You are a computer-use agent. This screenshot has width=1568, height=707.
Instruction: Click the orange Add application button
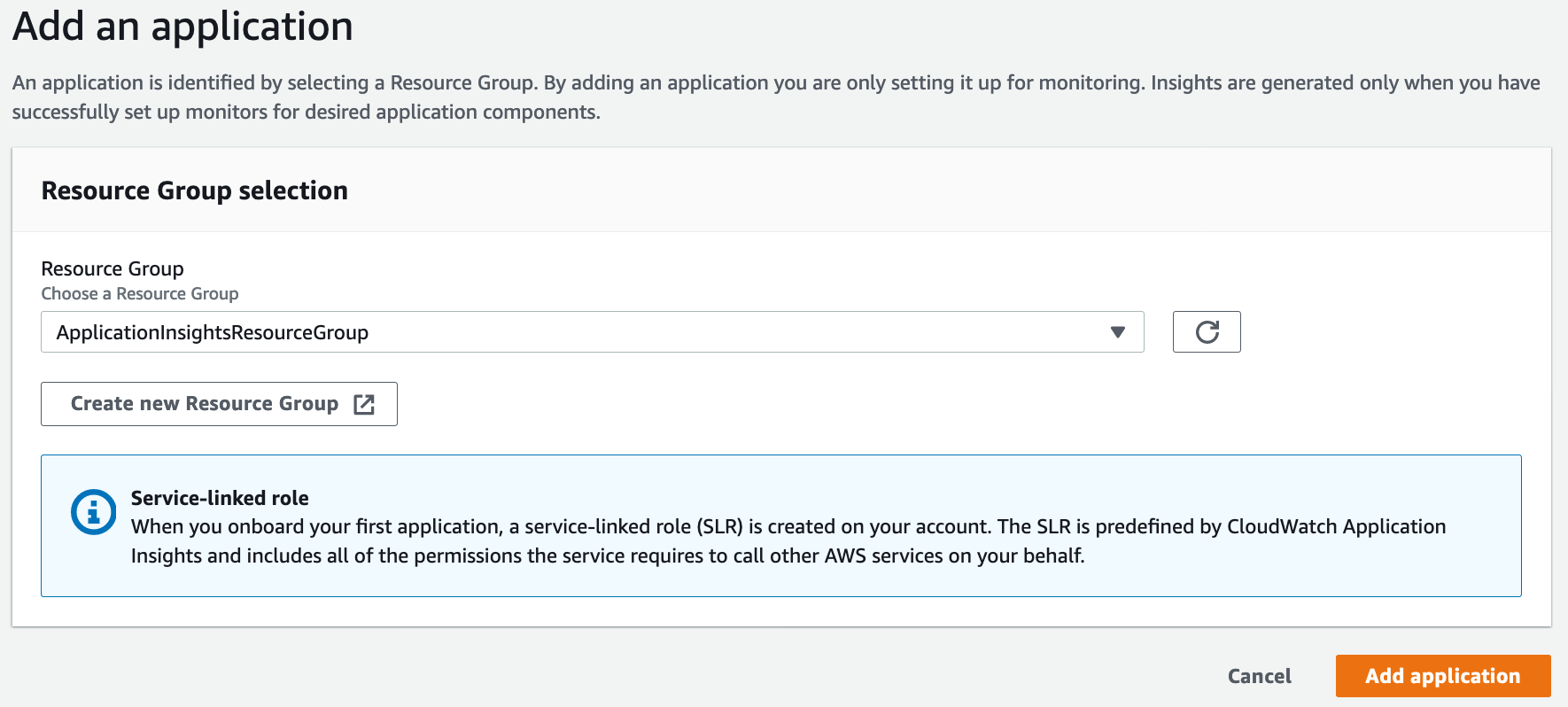[1442, 676]
